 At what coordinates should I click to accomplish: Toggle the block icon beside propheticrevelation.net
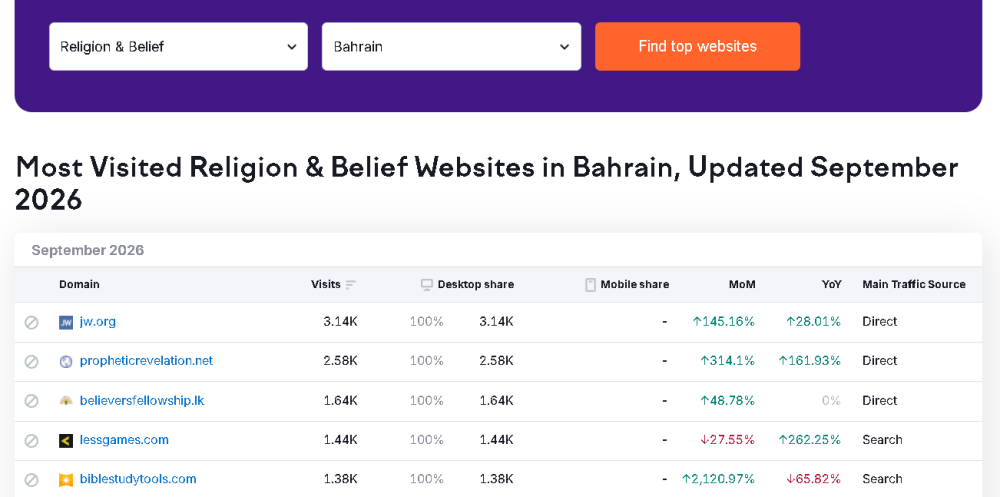click(x=31, y=362)
